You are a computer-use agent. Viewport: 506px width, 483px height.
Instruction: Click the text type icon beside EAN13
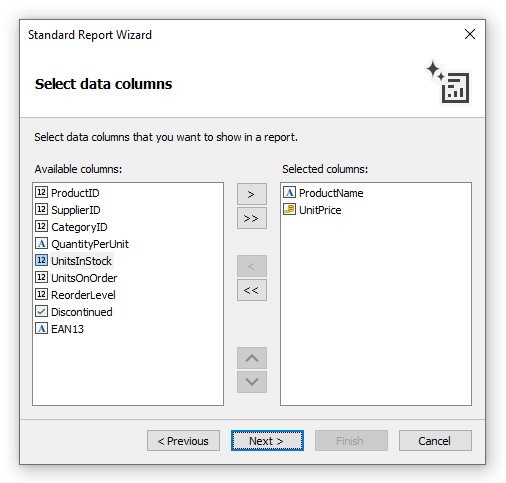pyautogui.click(x=41, y=328)
